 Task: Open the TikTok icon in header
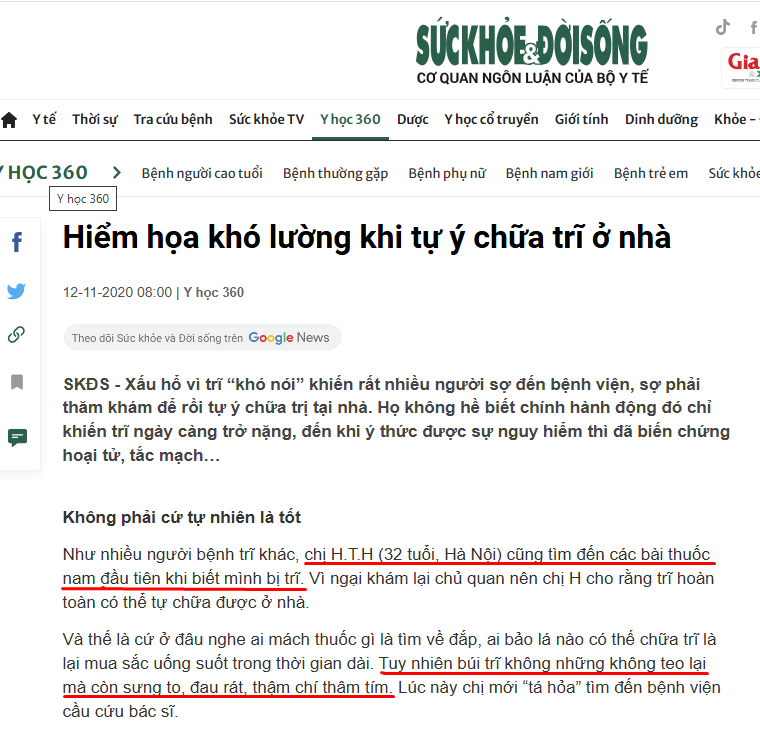click(x=723, y=27)
